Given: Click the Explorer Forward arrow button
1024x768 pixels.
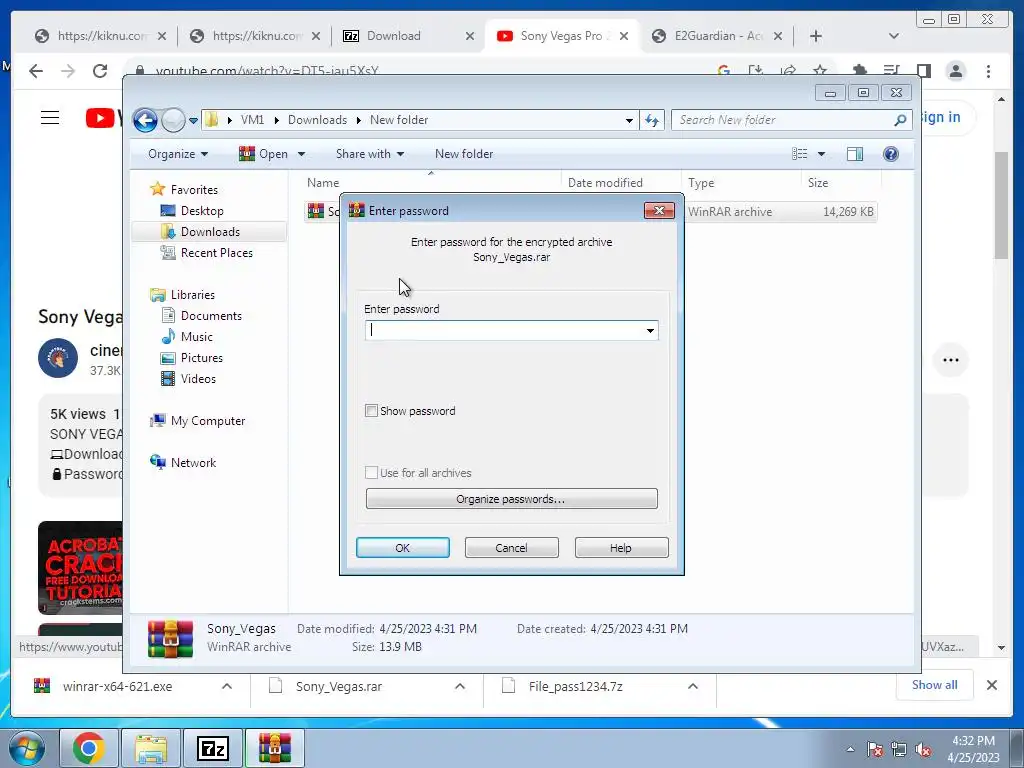Looking at the screenshot, I should [x=173, y=120].
